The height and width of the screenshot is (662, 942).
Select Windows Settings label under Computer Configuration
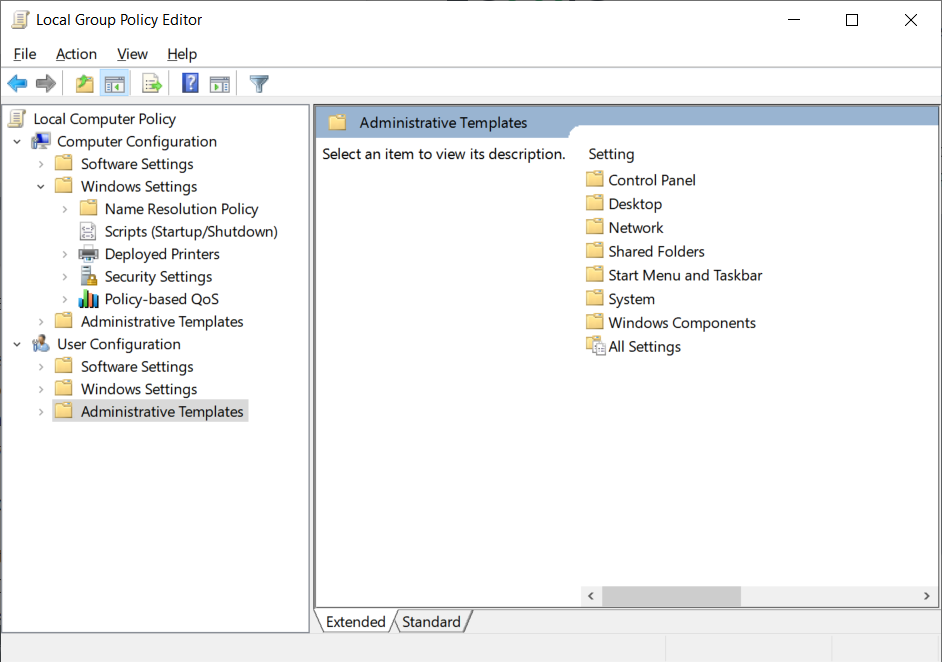point(139,186)
